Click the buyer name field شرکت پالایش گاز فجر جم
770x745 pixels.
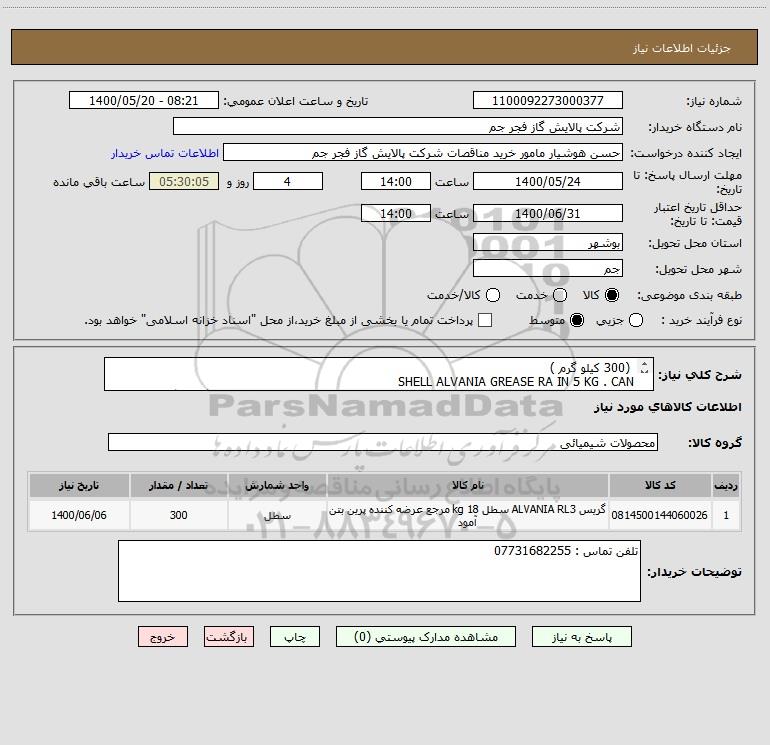(x=398, y=126)
